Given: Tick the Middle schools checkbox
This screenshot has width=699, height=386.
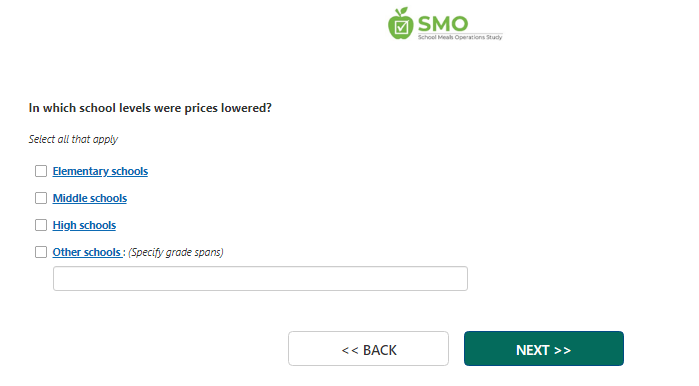Looking at the screenshot, I should pos(41,198).
